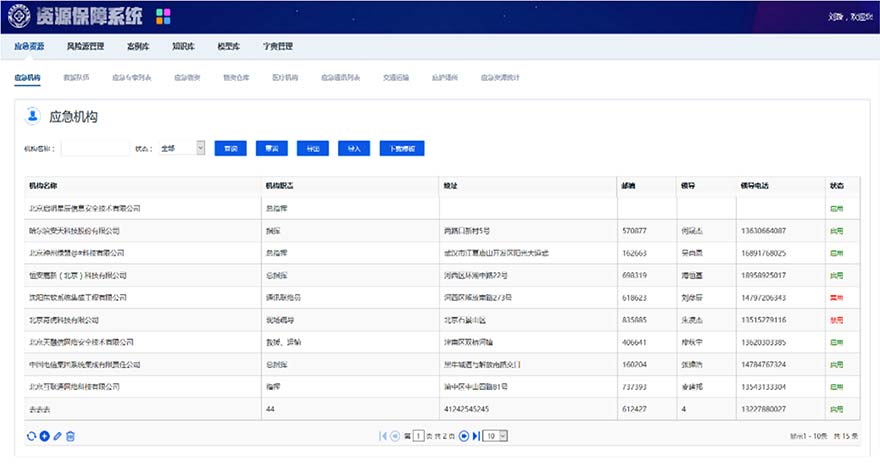Switch to the 应急物资 sub-tab
Screen dimensions: 880x465
[x=187, y=77]
